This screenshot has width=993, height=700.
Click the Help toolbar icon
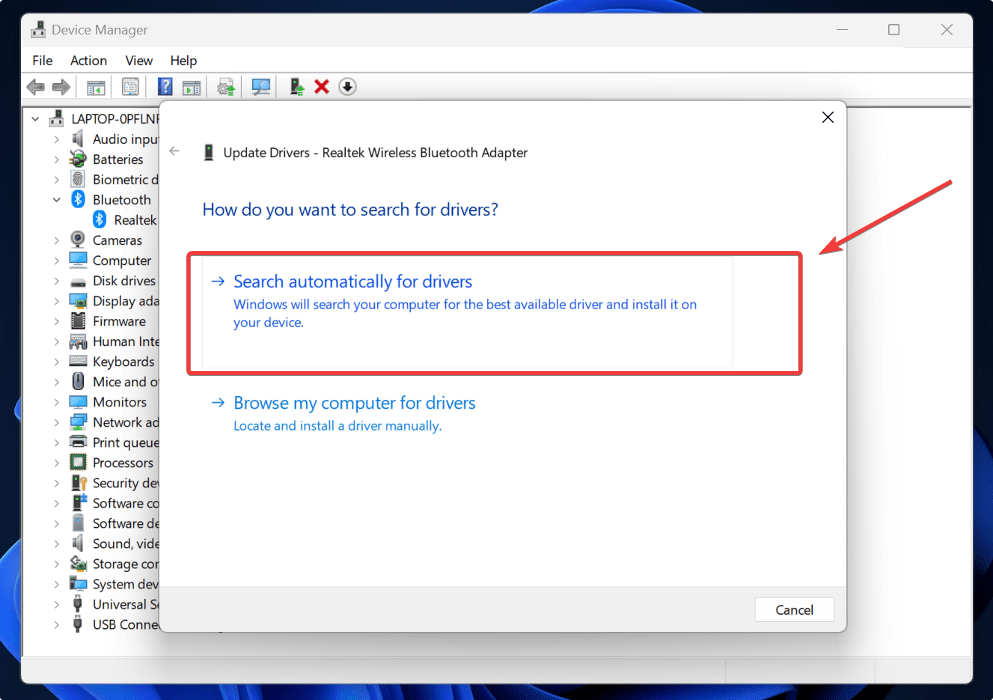pos(165,86)
